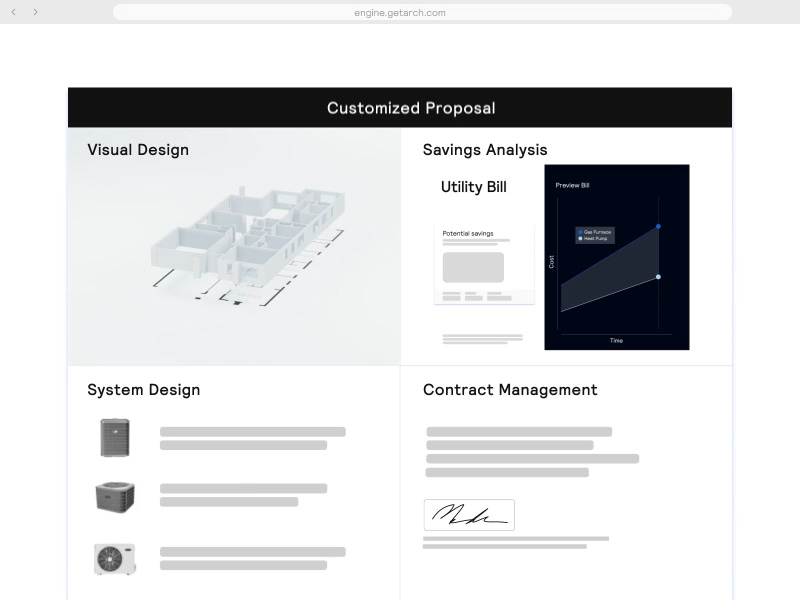
Task: Open the 3D house floor plan model
Action: pyautogui.click(x=248, y=246)
